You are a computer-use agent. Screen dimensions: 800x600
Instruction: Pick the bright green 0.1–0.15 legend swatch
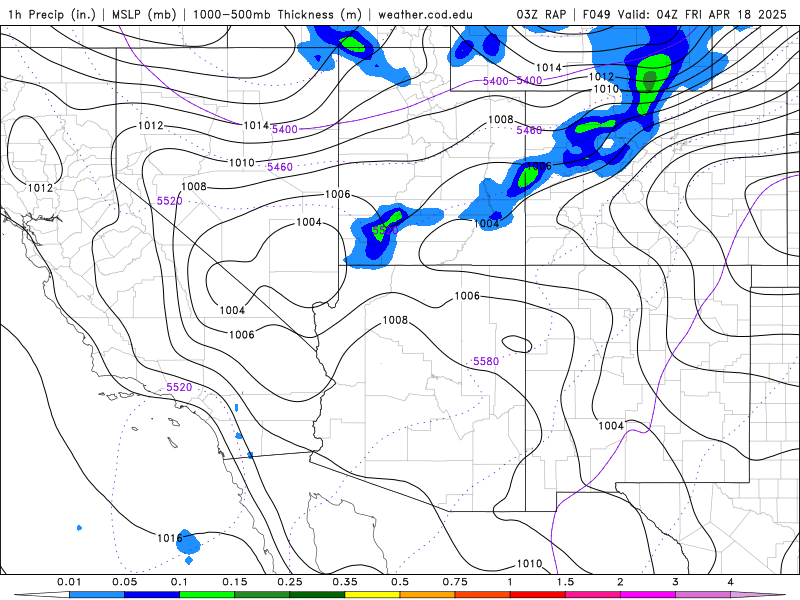point(207,595)
